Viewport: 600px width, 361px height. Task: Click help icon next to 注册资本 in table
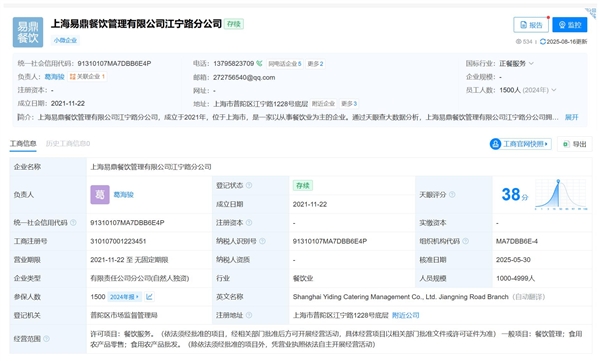tap(249, 222)
